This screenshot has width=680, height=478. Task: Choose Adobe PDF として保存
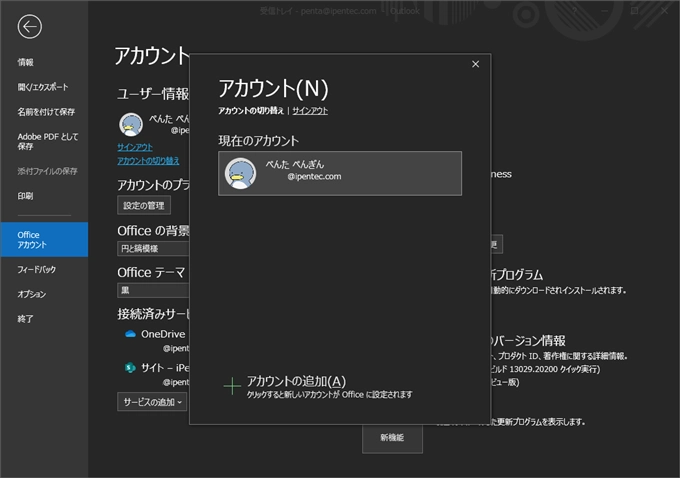click(x=48, y=141)
